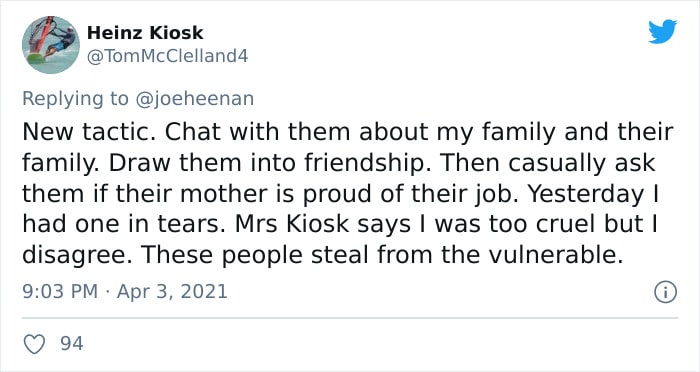Click the blue Twitter bird logo
Viewport: 700px width, 372px height.
(662, 32)
